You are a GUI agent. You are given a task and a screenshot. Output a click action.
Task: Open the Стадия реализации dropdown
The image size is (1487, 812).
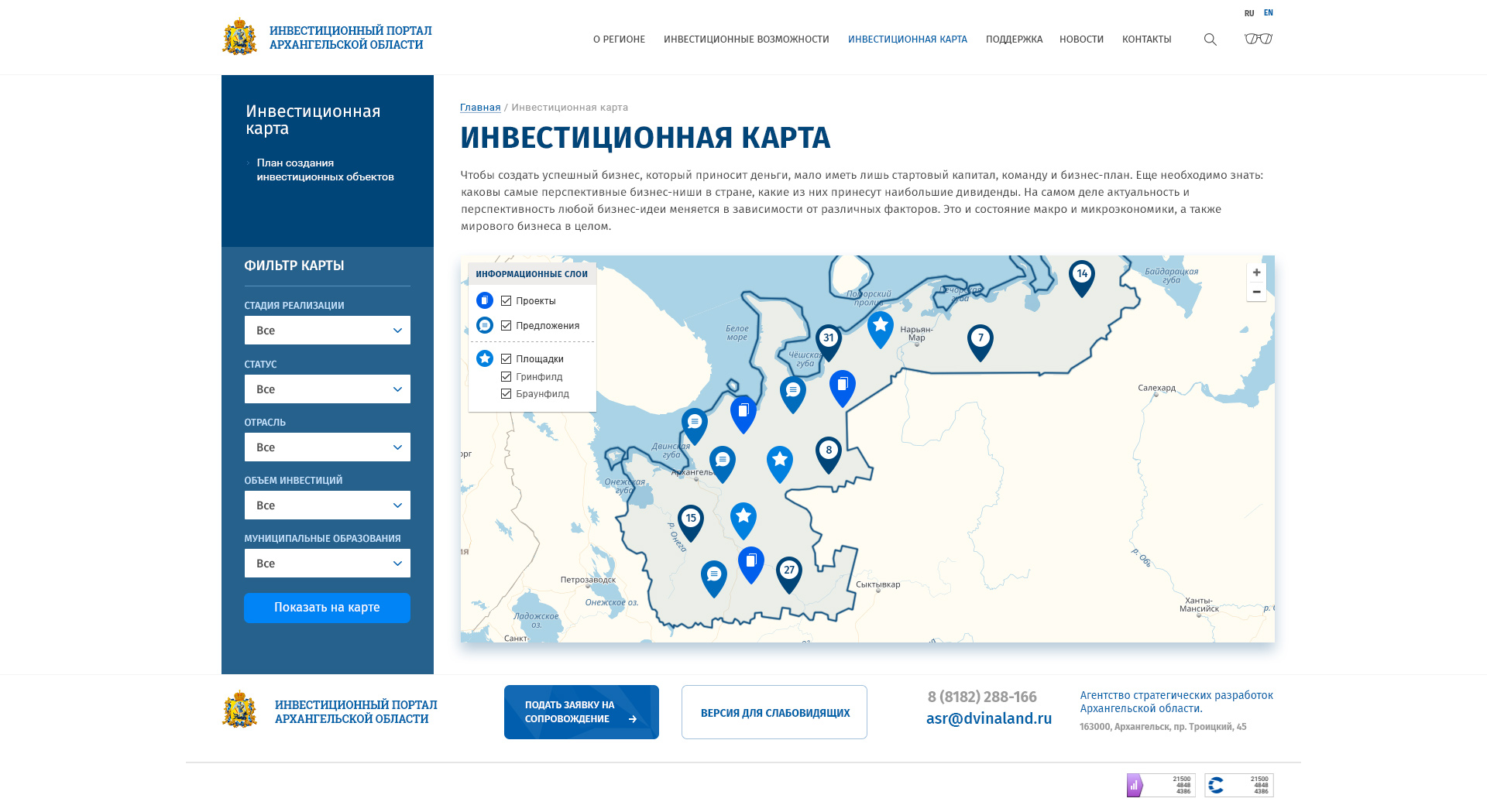[x=327, y=331]
